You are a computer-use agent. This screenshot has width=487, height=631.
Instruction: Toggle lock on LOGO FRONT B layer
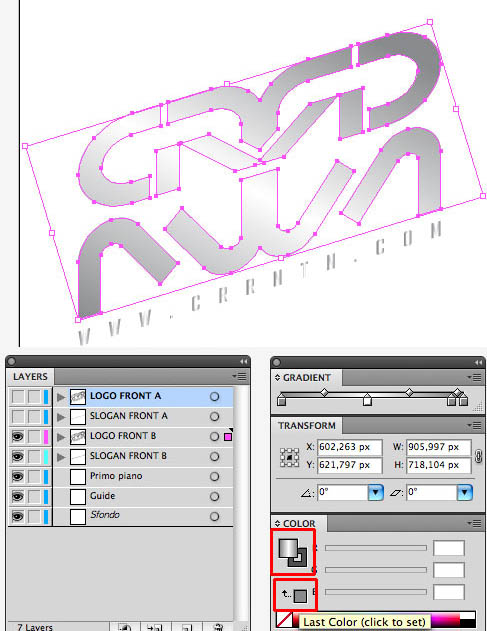click(x=34, y=437)
